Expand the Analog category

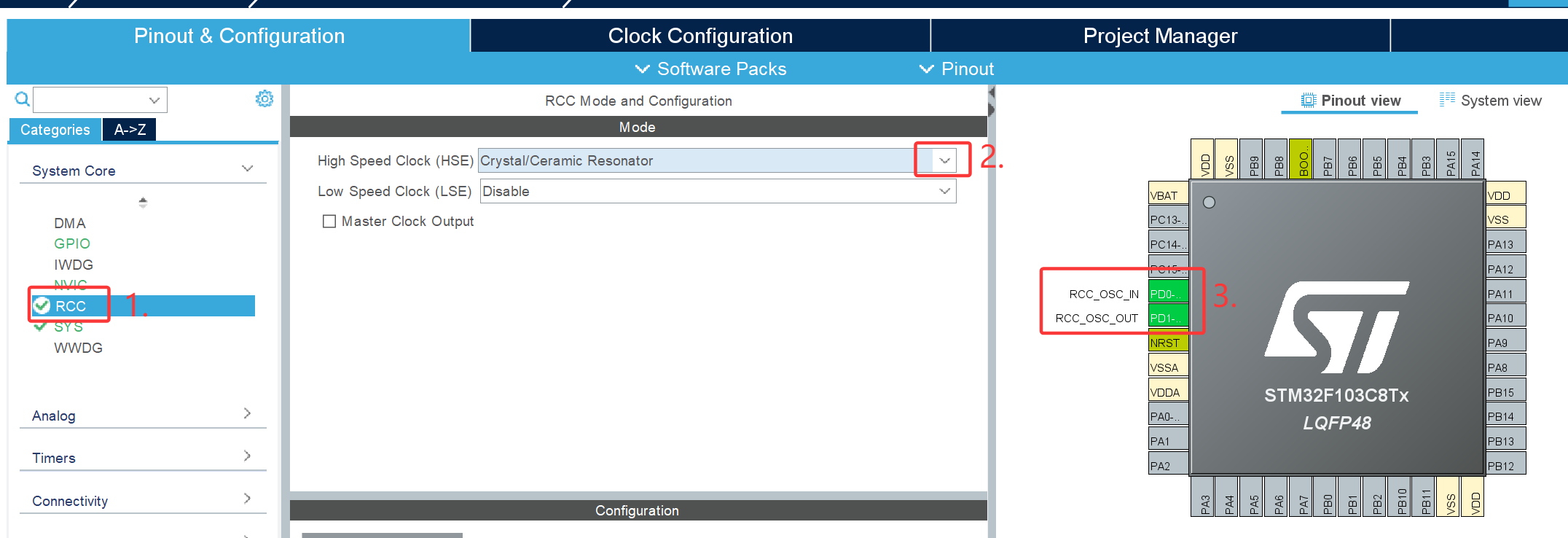coord(247,413)
